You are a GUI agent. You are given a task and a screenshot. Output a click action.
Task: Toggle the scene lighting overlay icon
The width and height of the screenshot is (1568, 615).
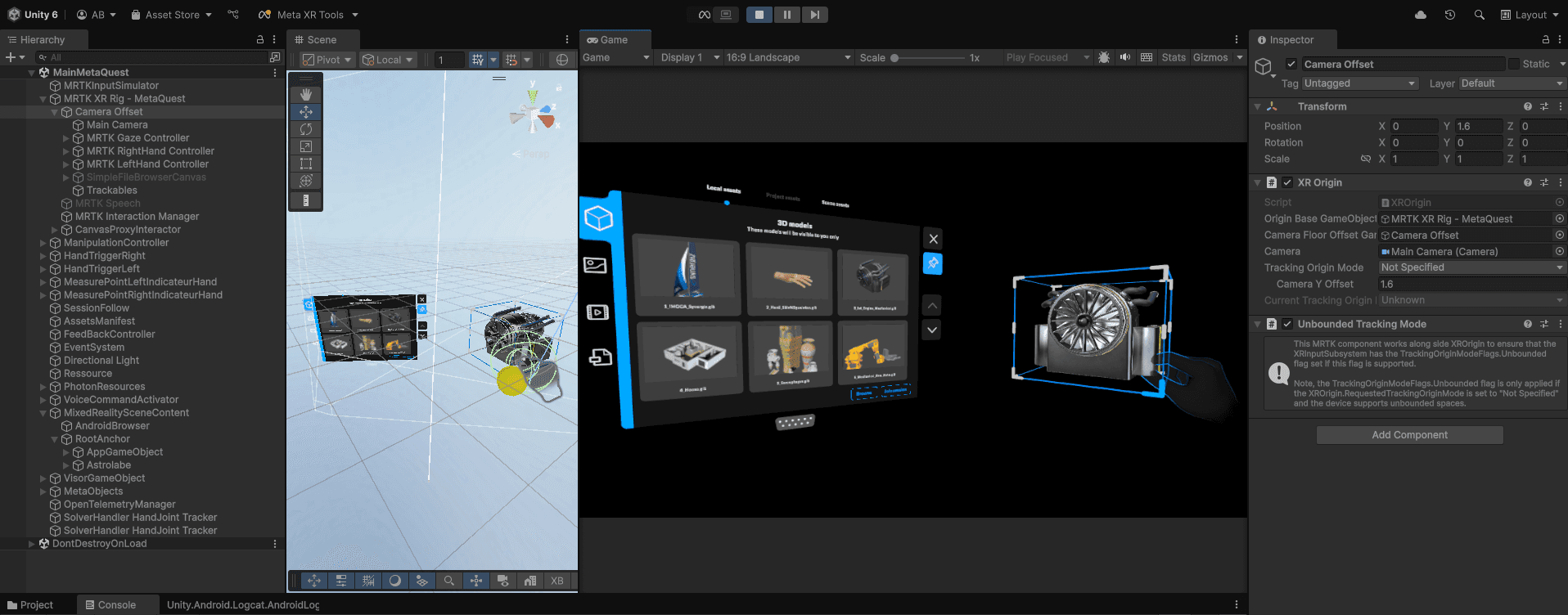click(x=395, y=581)
